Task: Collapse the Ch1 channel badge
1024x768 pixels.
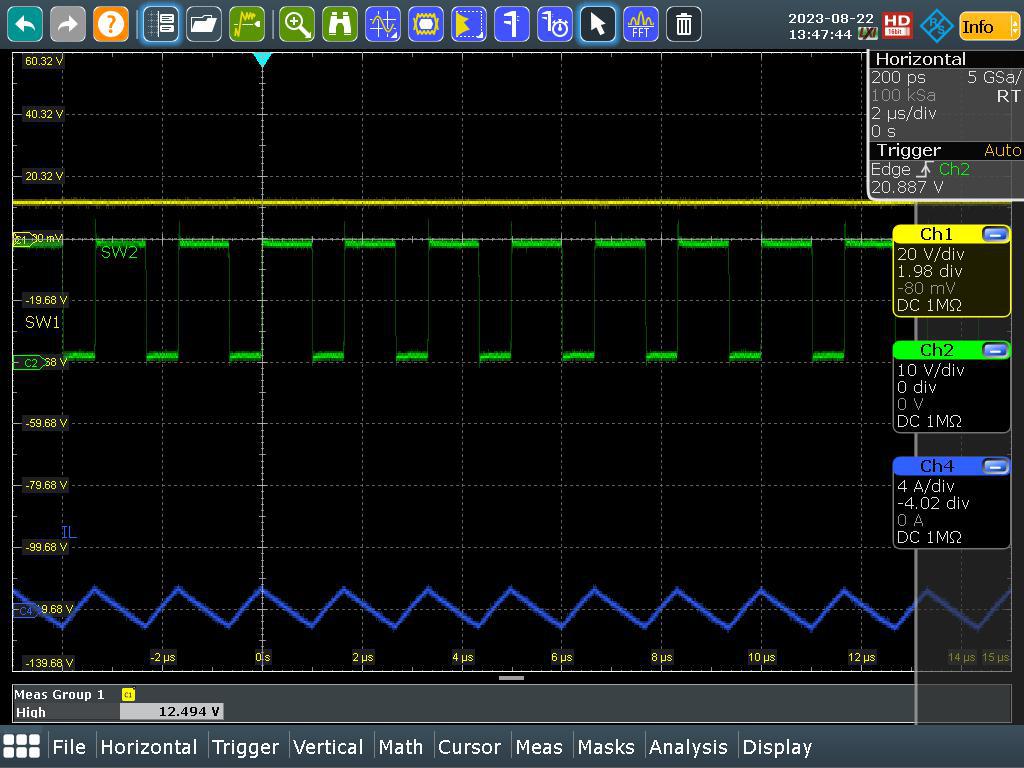Action: point(993,234)
